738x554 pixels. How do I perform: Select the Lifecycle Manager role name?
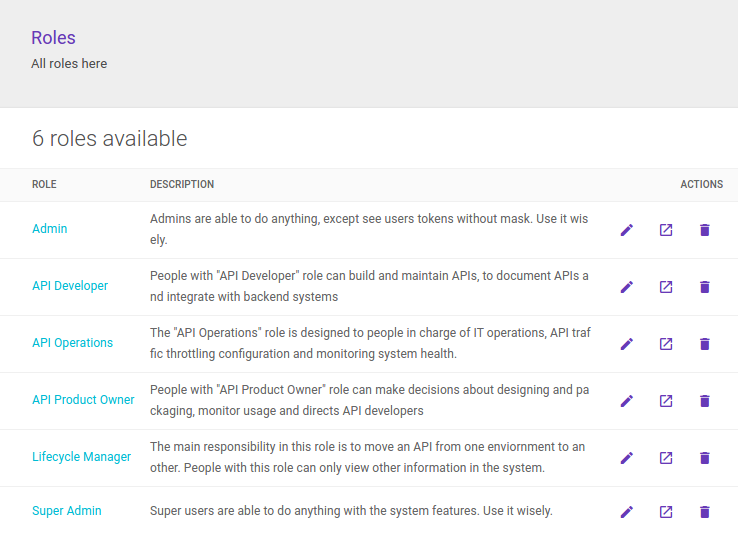(x=81, y=457)
